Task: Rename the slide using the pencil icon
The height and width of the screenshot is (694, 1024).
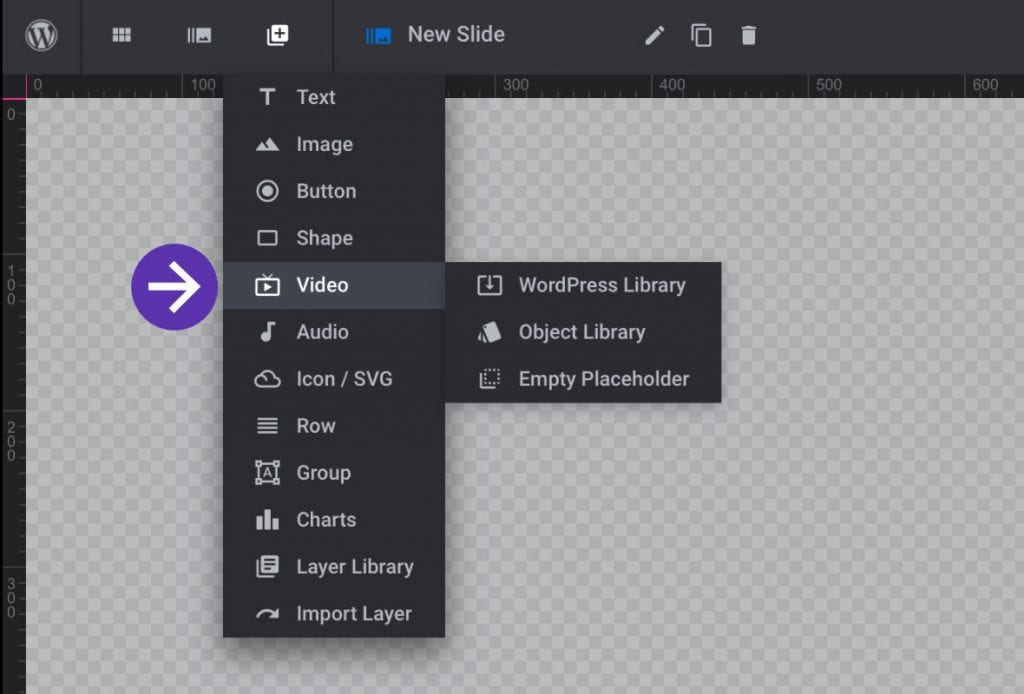Action: [654, 35]
